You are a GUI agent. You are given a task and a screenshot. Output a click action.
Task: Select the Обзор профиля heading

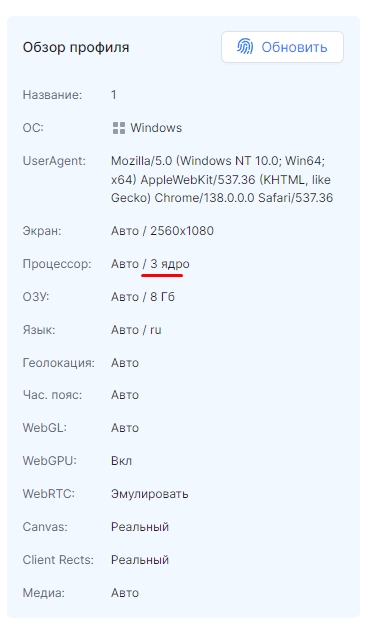point(76,47)
